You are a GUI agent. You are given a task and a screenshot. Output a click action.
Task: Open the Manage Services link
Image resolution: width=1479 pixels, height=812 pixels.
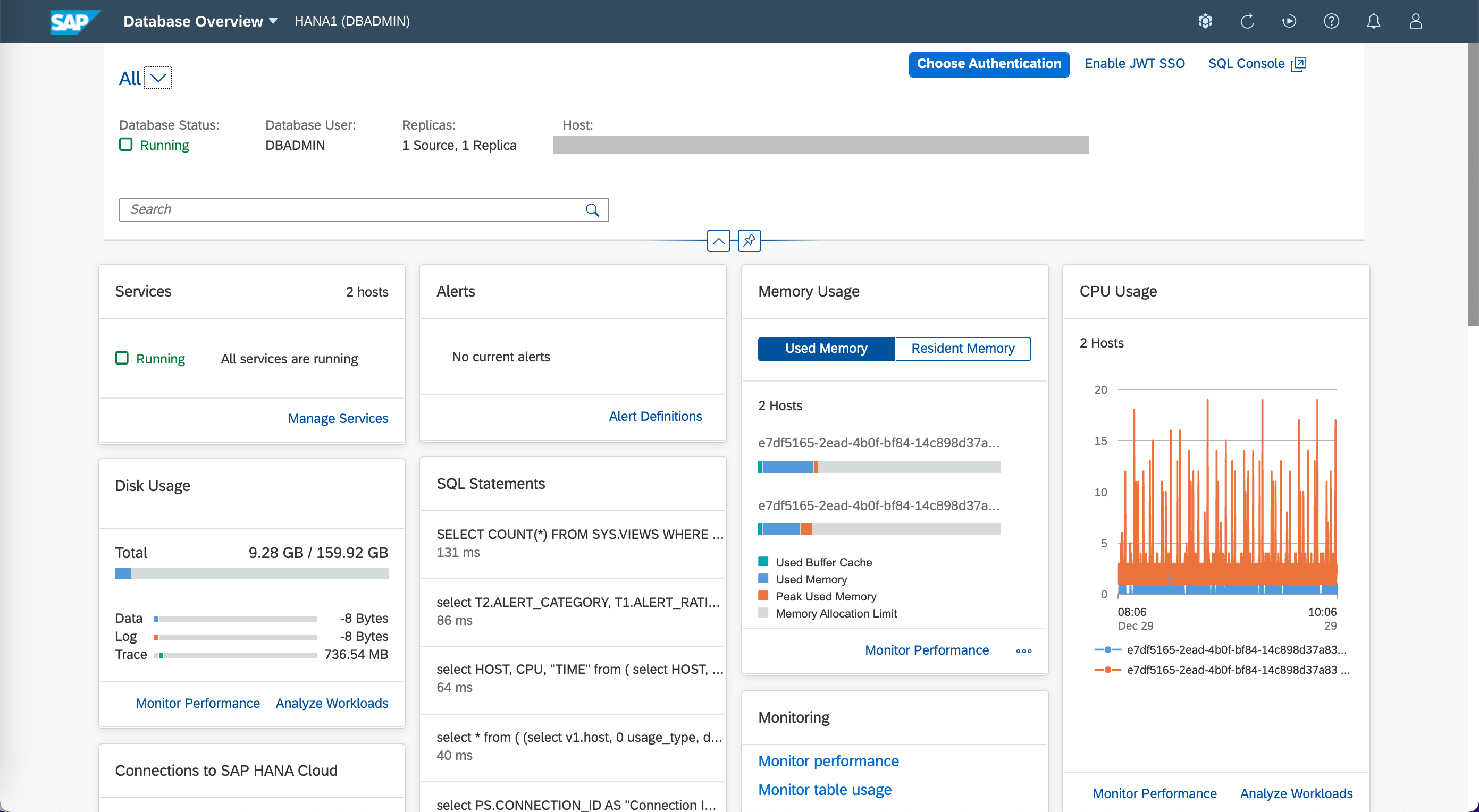[338, 418]
